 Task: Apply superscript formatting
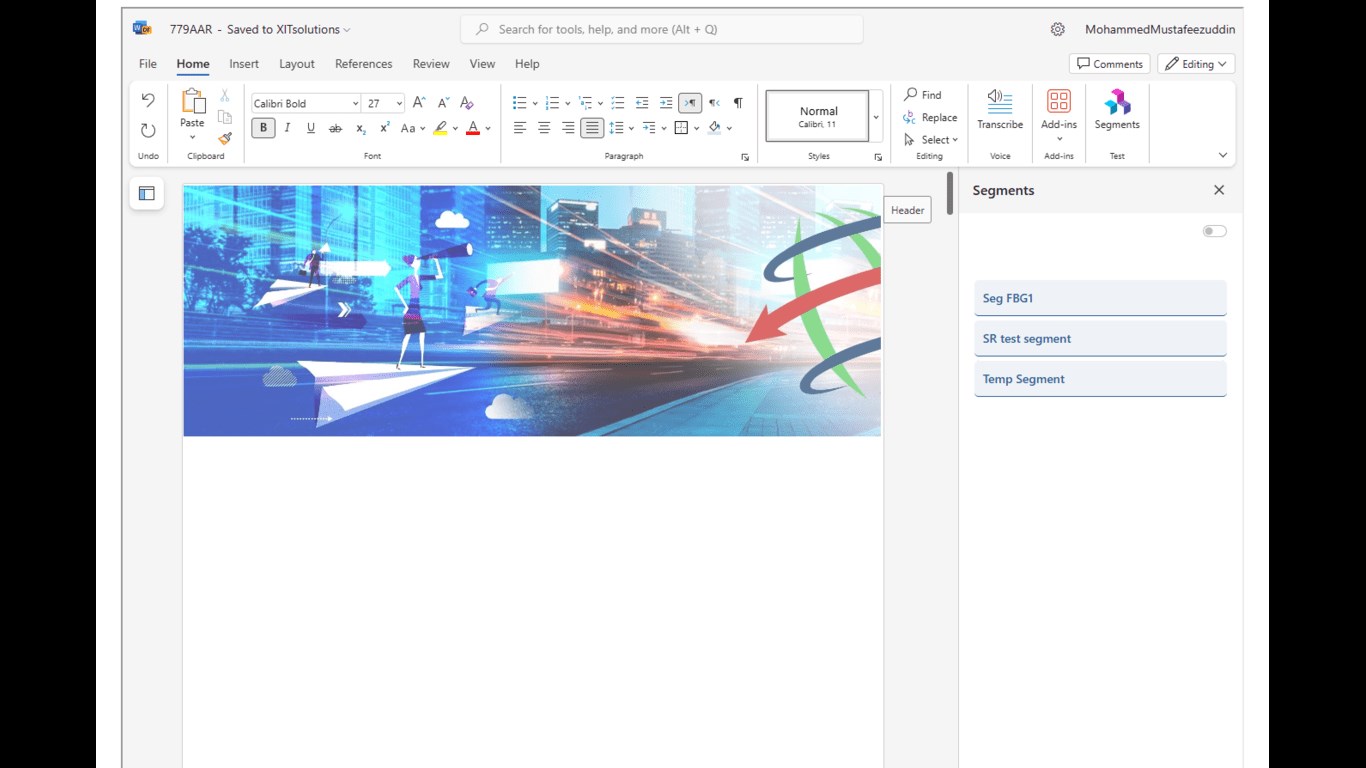[x=384, y=128]
